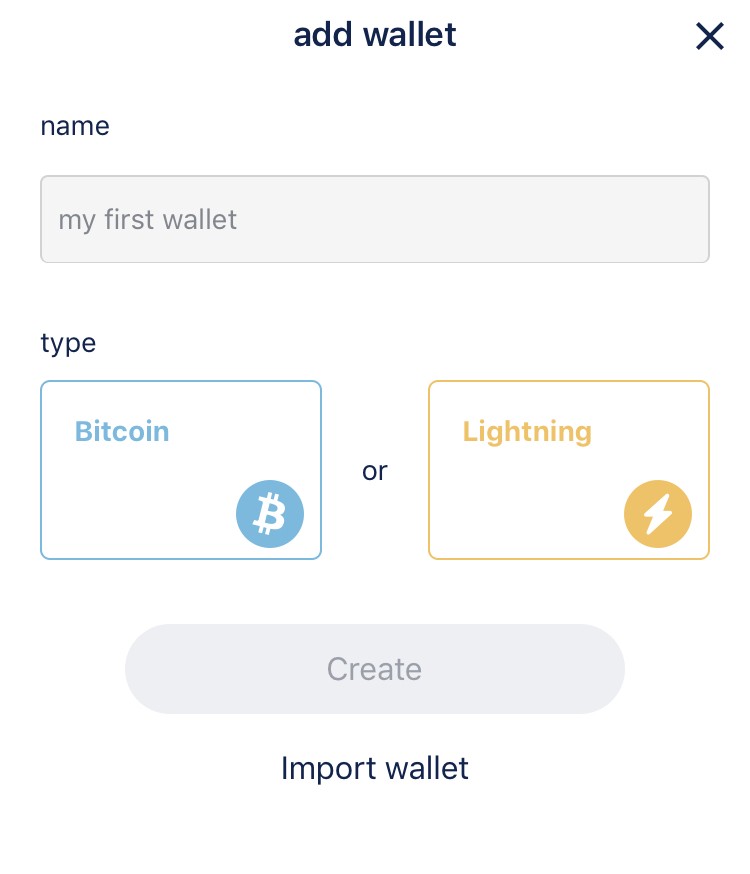Choose Lightning via its circular bolt badge
Image resolution: width=750 pixels, height=874 pixels.
click(657, 514)
